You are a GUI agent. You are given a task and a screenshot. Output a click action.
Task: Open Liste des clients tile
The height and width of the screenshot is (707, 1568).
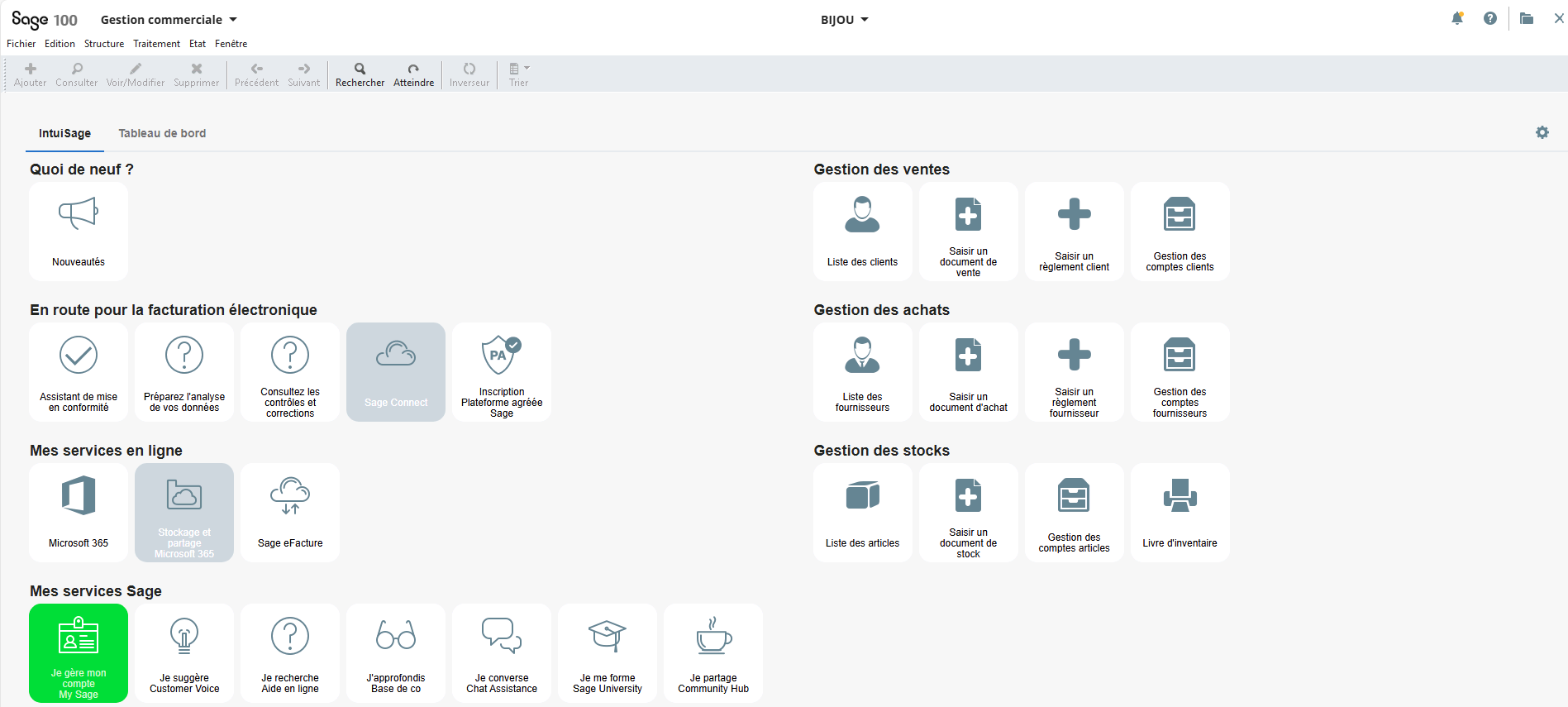pyautogui.click(x=862, y=231)
